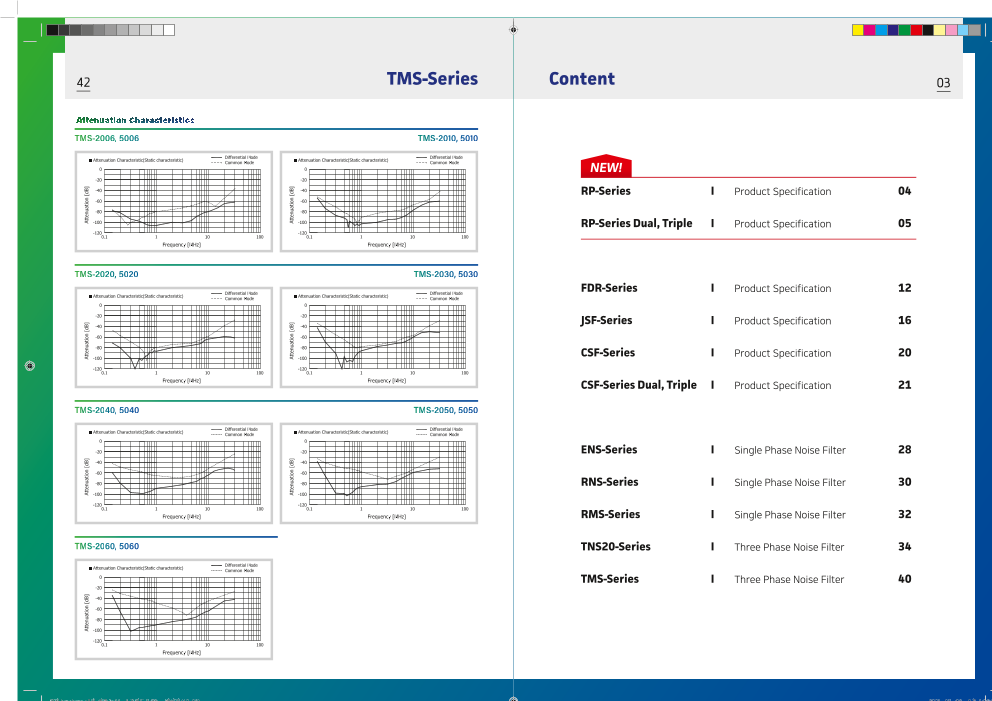Click the TMS-Series page header title
This screenshot has height=701, width=992.
(x=432, y=79)
